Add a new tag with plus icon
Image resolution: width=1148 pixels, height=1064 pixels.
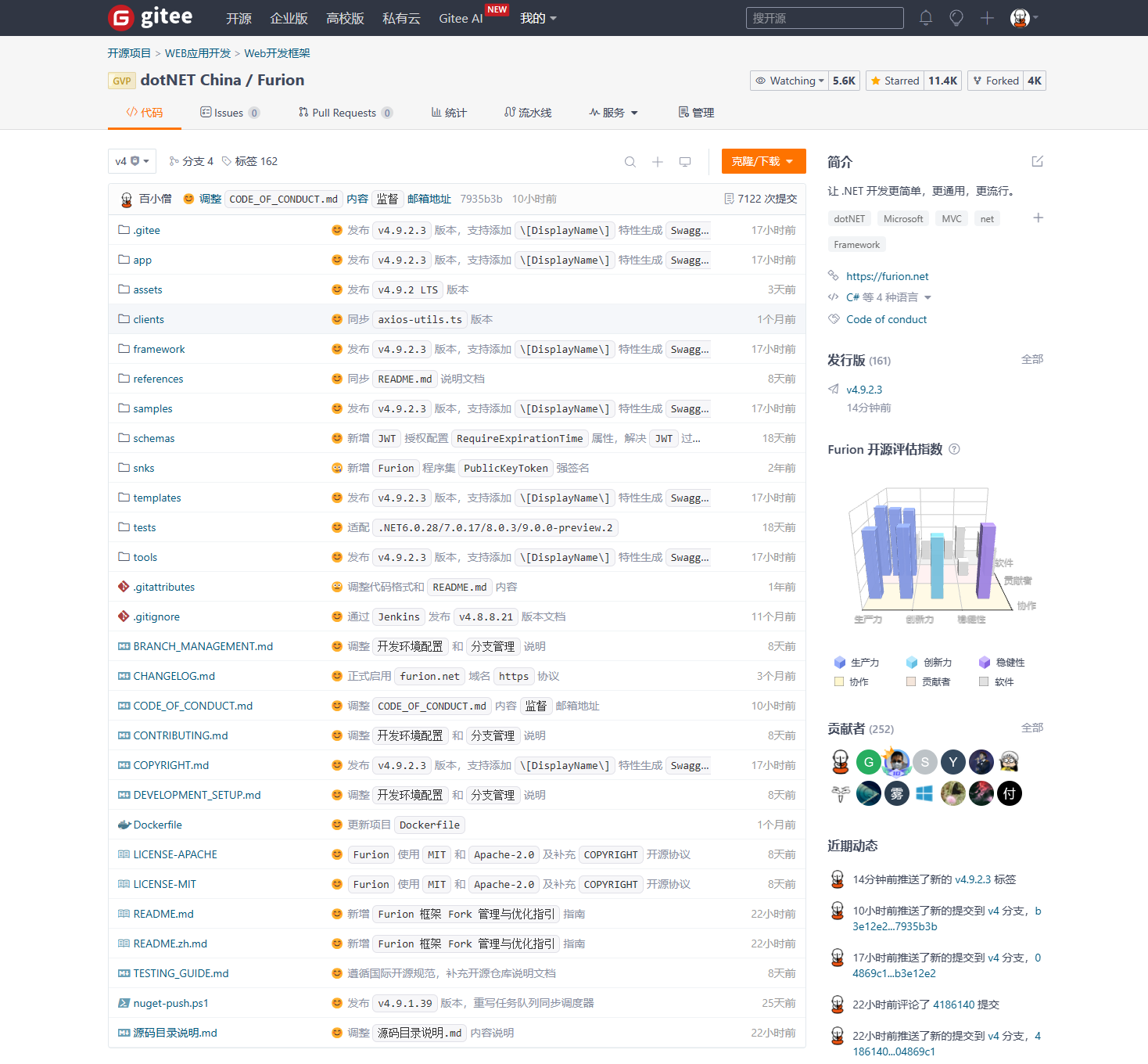click(1038, 217)
